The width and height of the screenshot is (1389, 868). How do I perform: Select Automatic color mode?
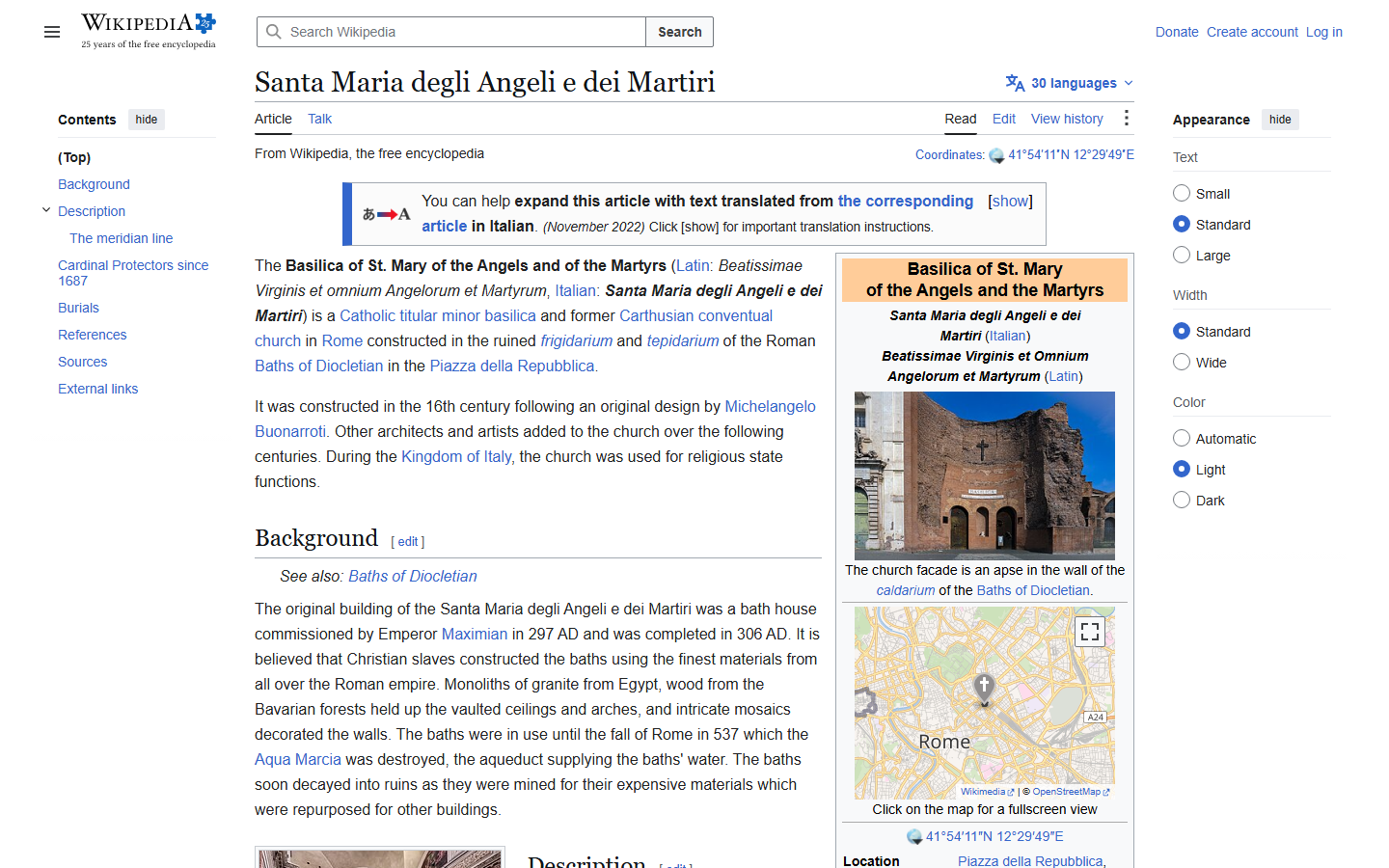(1182, 438)
